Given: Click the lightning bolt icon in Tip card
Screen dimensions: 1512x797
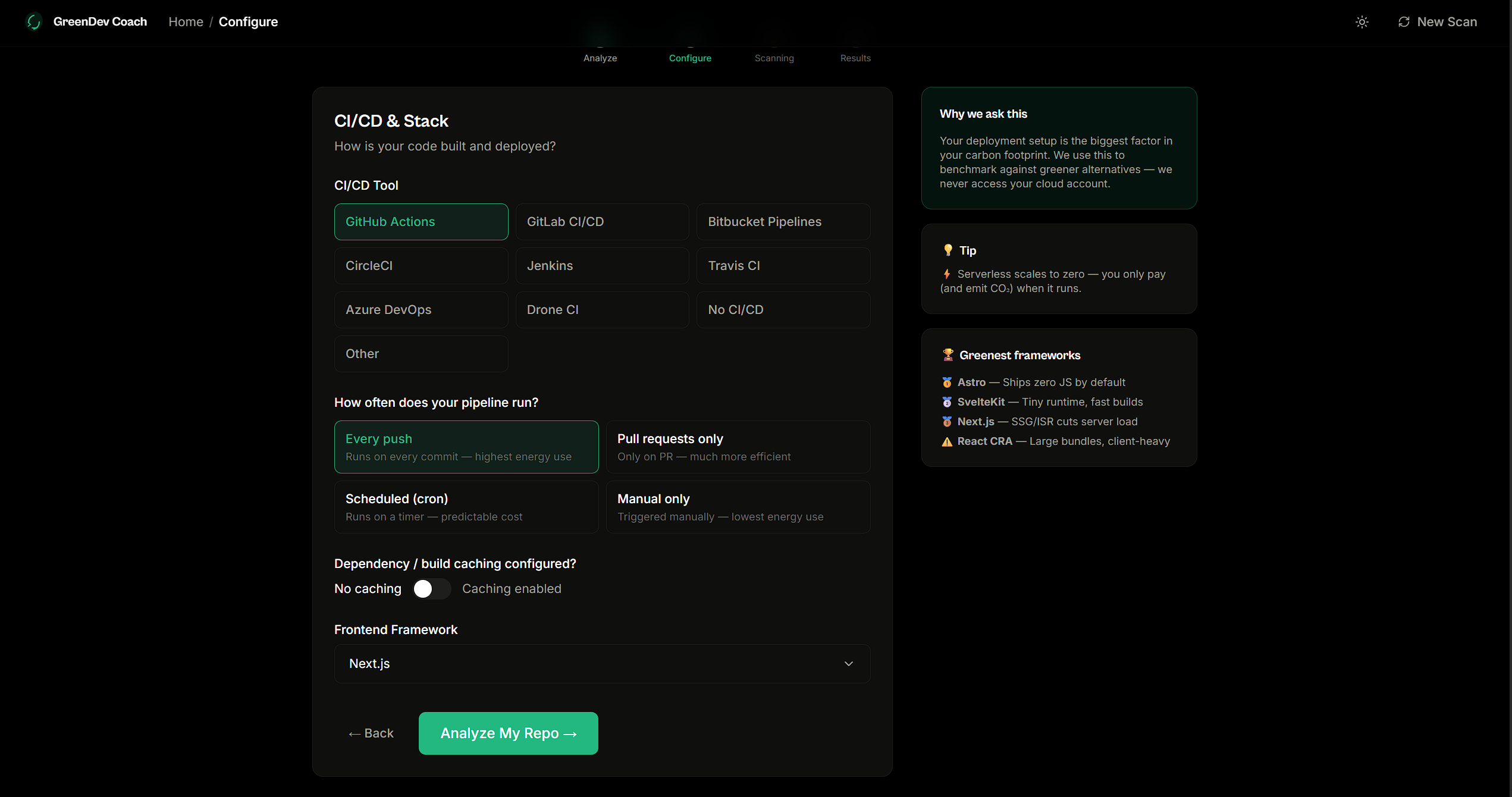Looking at the screenshot, I should click(x=946, y=274).
